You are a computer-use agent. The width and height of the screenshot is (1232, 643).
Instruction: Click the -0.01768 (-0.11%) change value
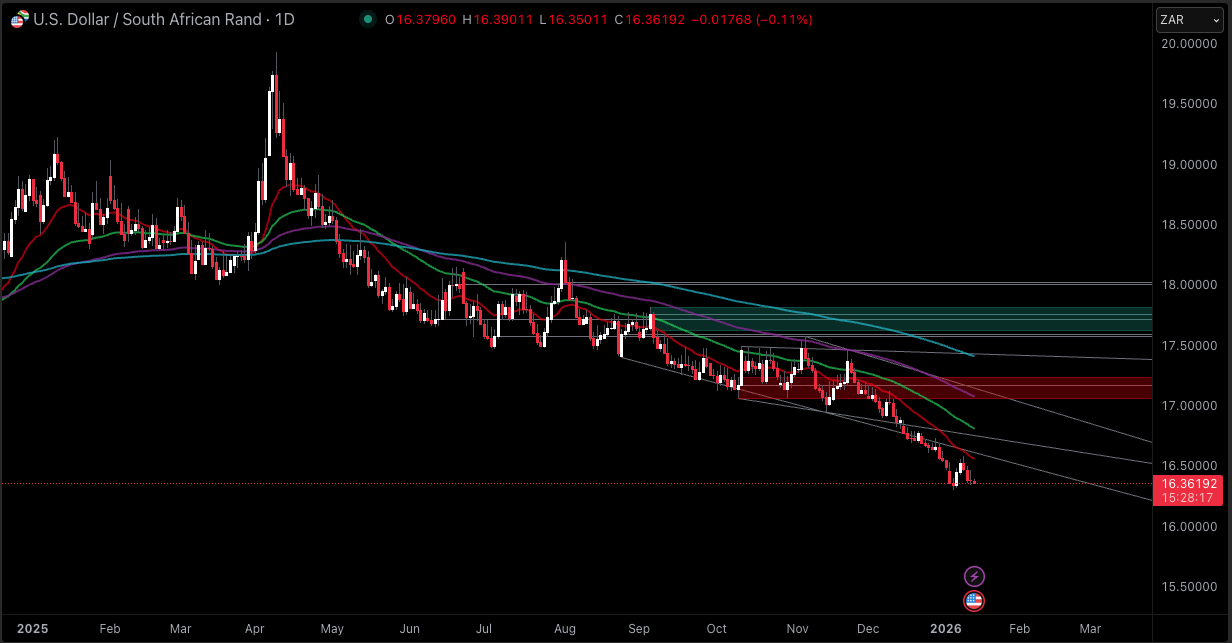(749, 19)
